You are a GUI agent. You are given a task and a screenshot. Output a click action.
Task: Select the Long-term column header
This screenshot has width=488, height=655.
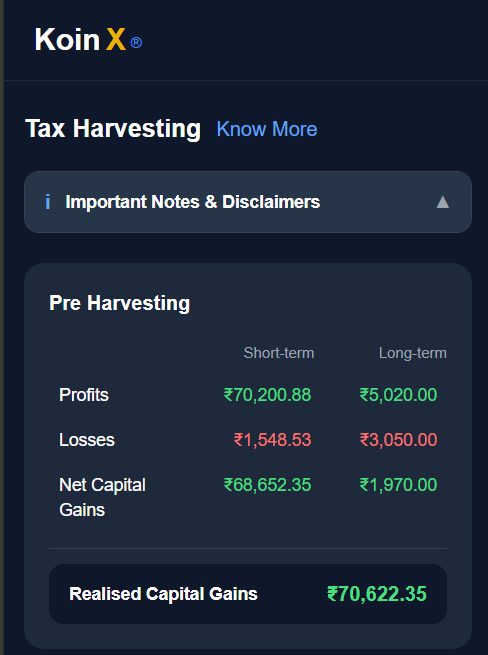tap(413, 353)
